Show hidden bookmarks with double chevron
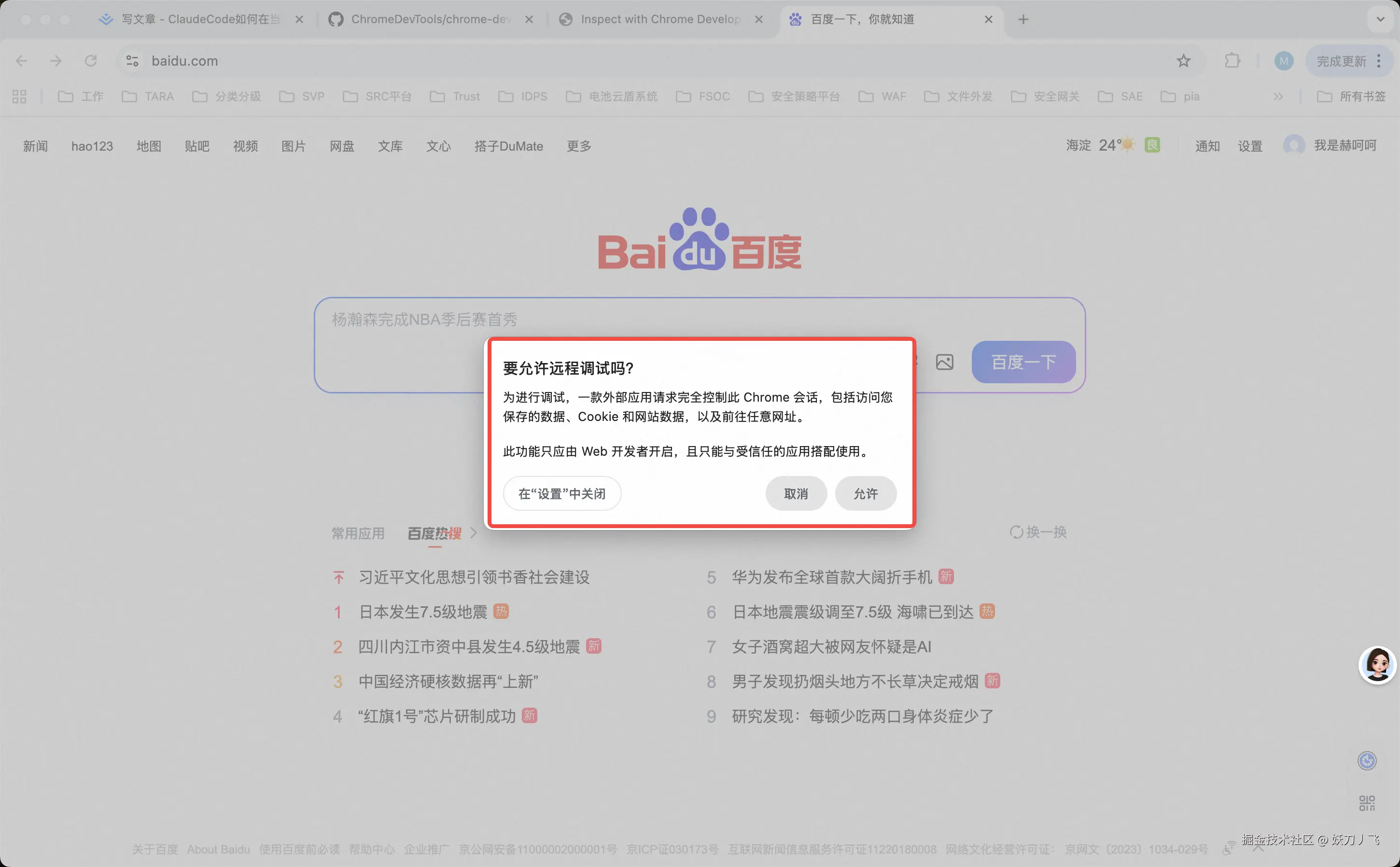This screenshot has width=1400, height=867. coord(1278,97)
